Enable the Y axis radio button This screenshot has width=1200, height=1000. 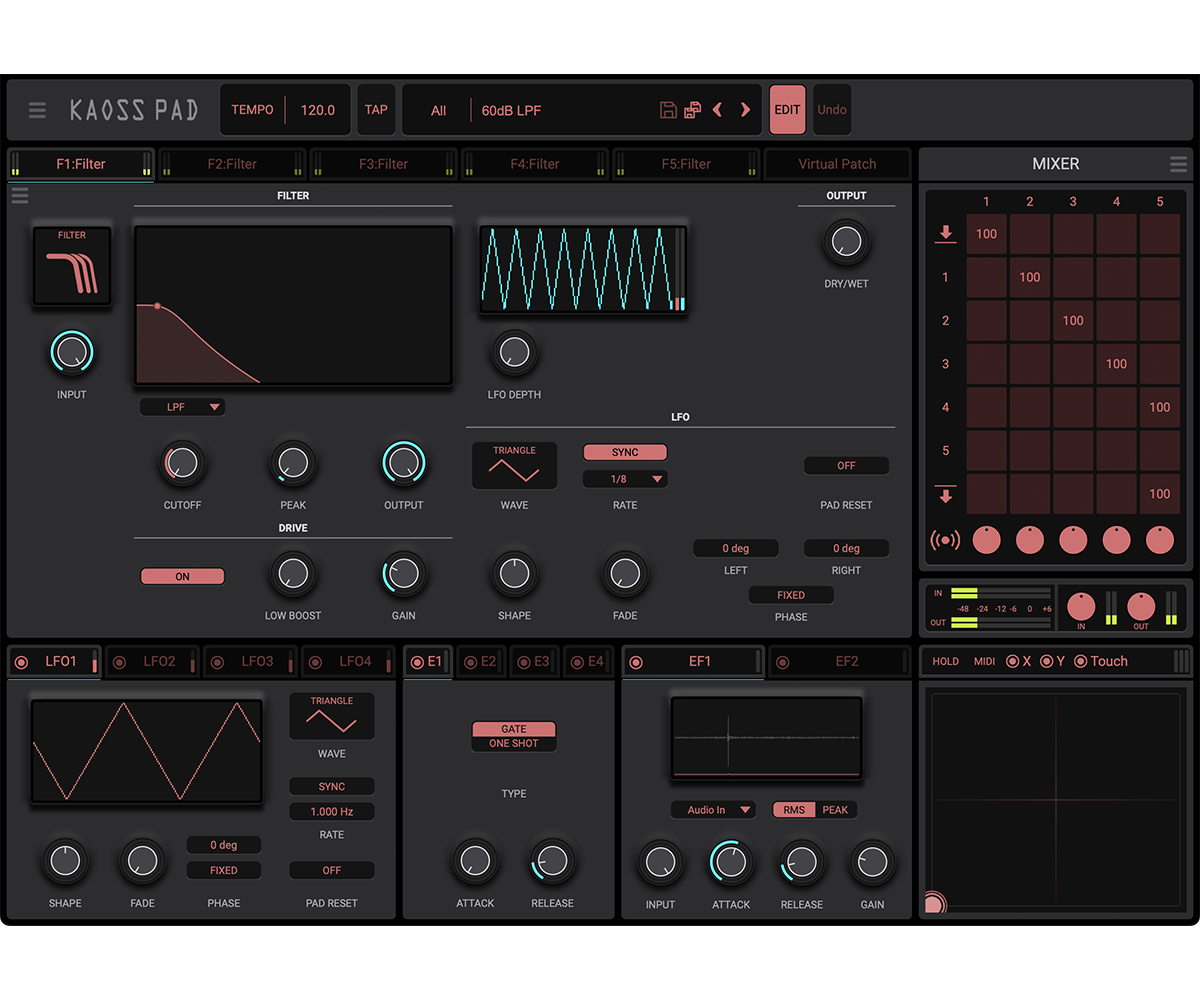(x=1047, y=661)
